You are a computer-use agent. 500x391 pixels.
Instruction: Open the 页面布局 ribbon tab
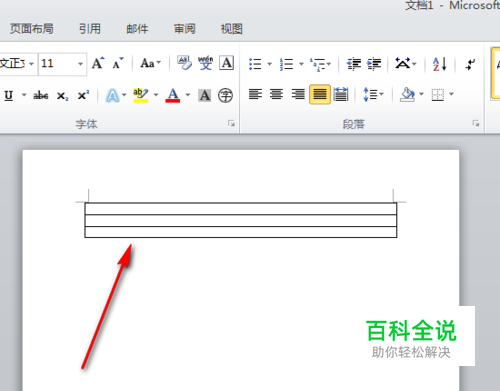point(32,29)
